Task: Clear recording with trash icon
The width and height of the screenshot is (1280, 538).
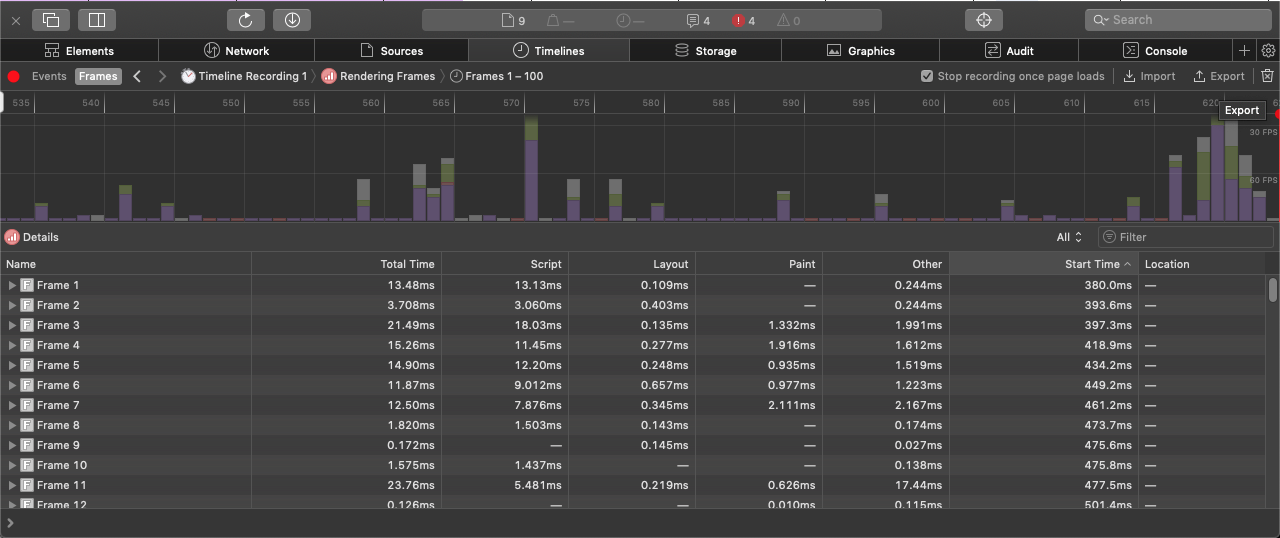Action: (1267, 76)
